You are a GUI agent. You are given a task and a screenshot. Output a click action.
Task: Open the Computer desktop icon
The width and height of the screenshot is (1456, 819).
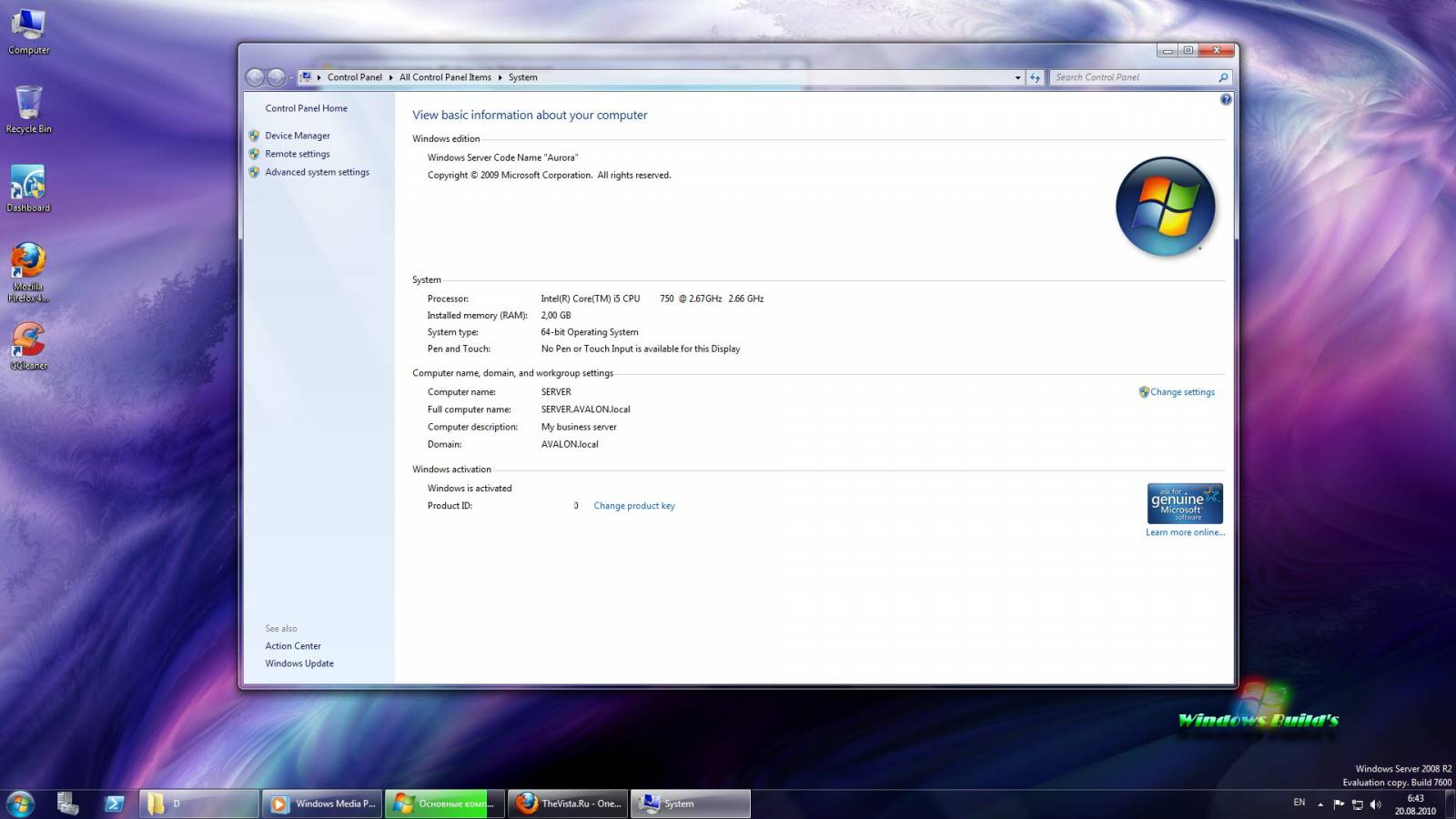pos(28,31)
